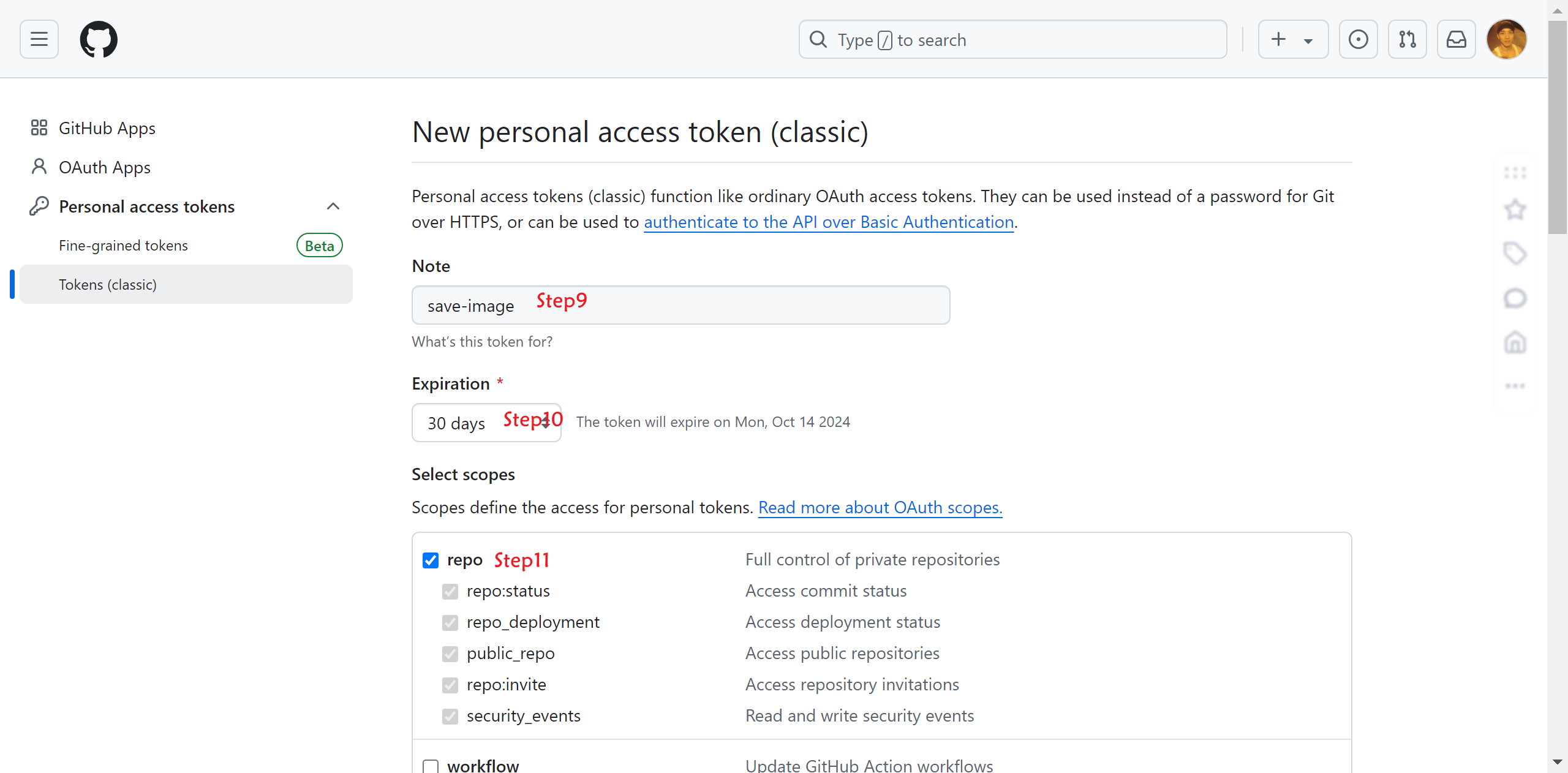
Task: Open the notifications inbox icon
Action: pos(1456,39)
